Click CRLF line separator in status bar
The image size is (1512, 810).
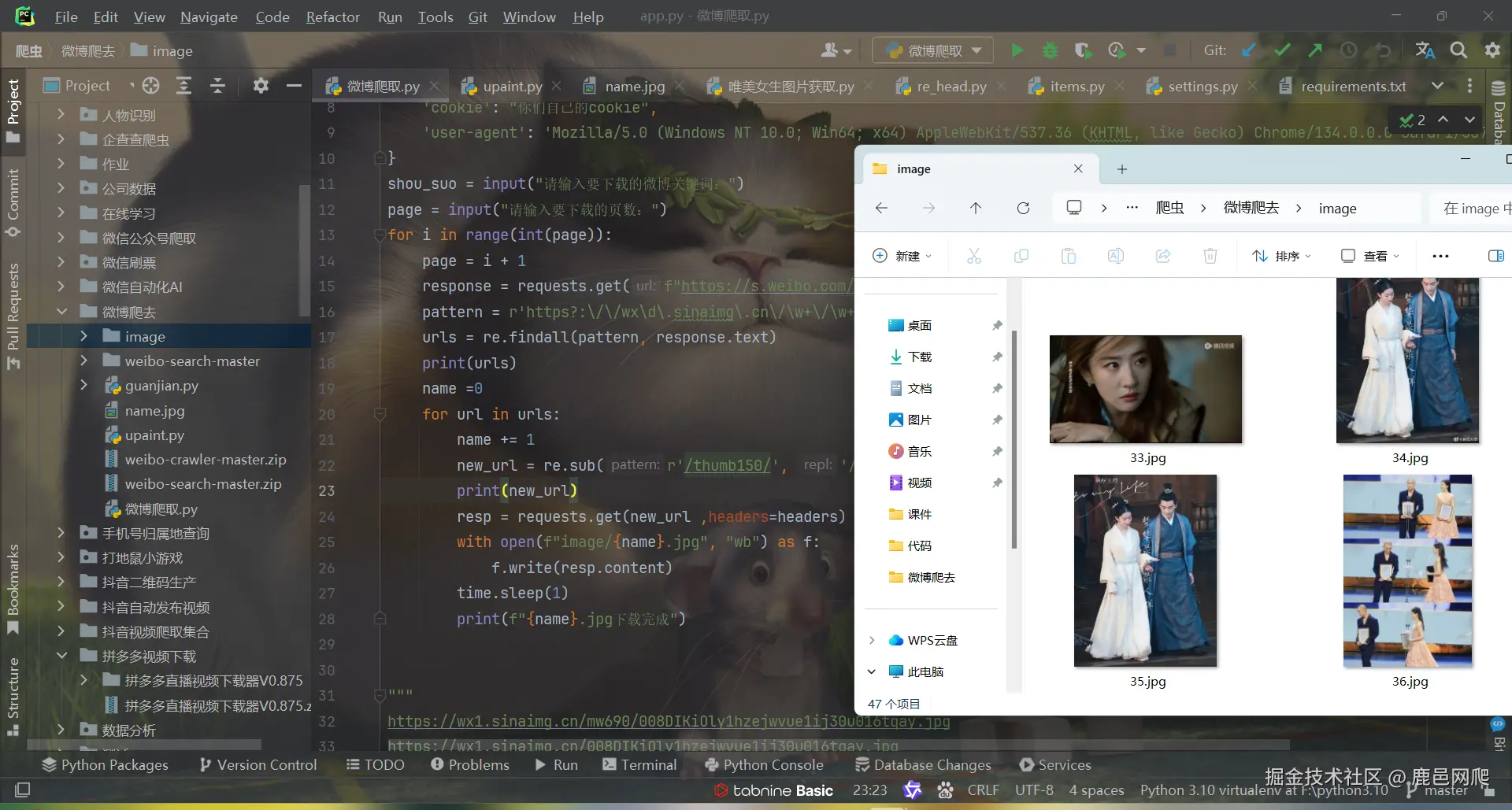983,790
